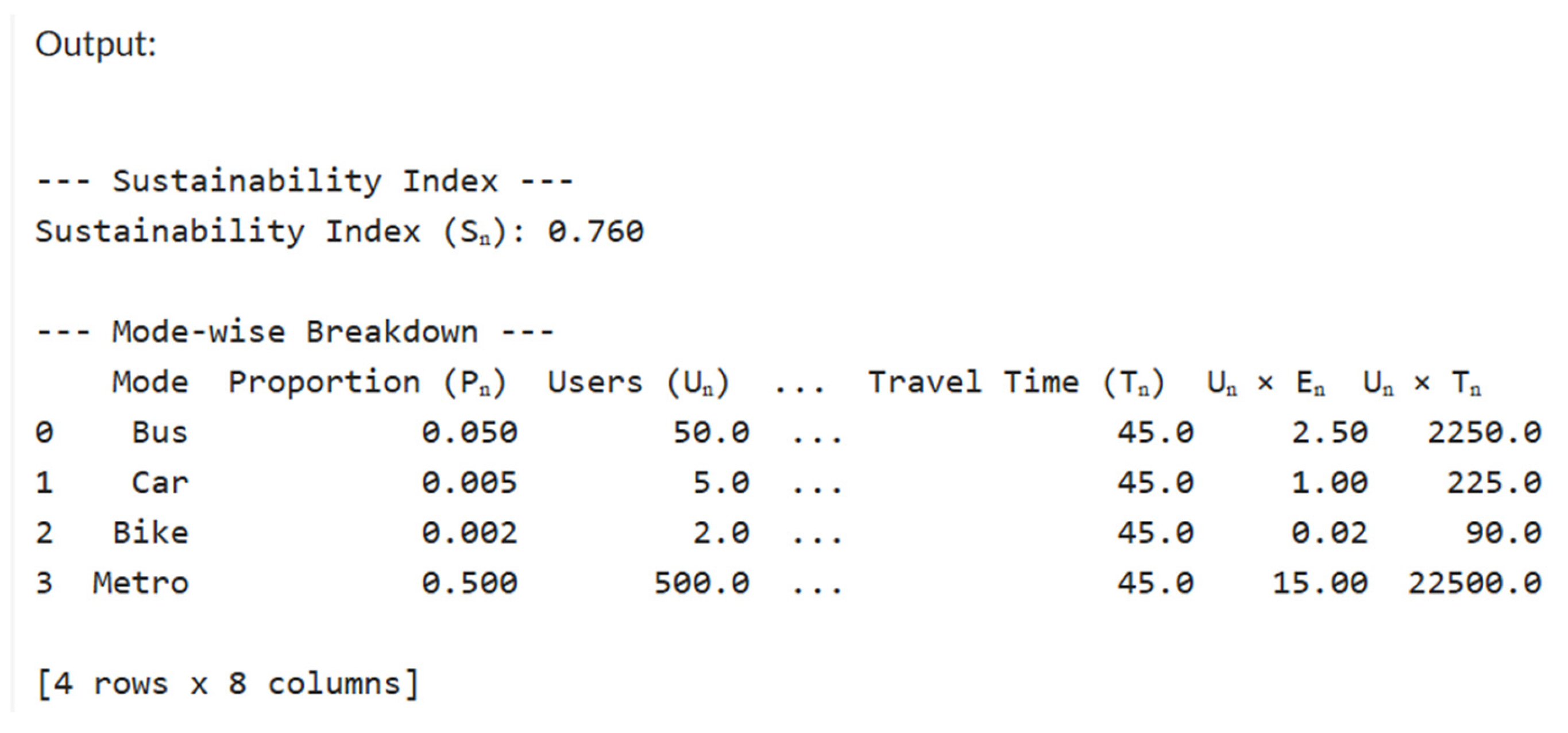The width and height of the screenshot is (1568, 733).
Task: Select the Bike row label
Action: point(150,533)
